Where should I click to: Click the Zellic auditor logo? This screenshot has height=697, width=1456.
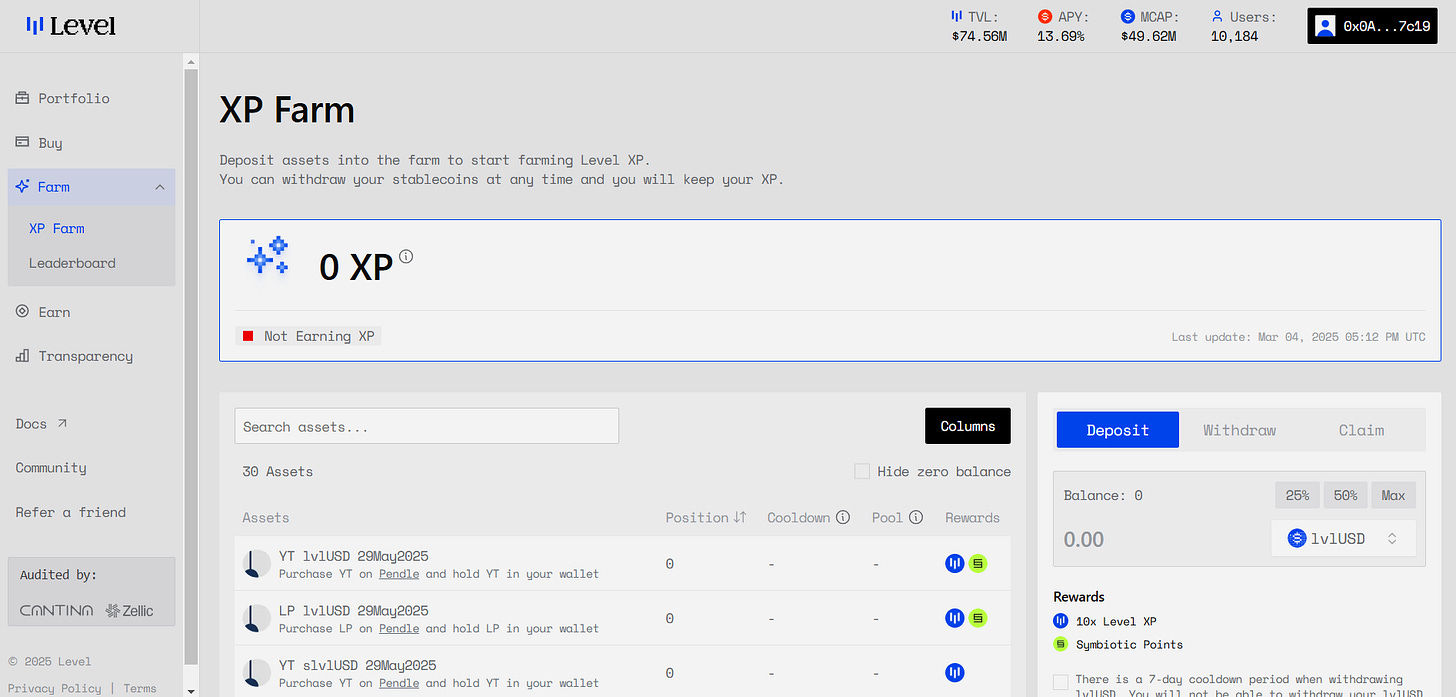coord(130,610)
